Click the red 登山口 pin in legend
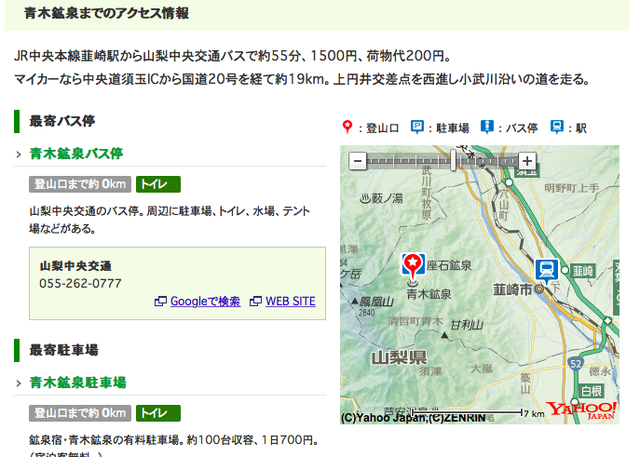This screenshot has height=457, width=640. (347, 127)
